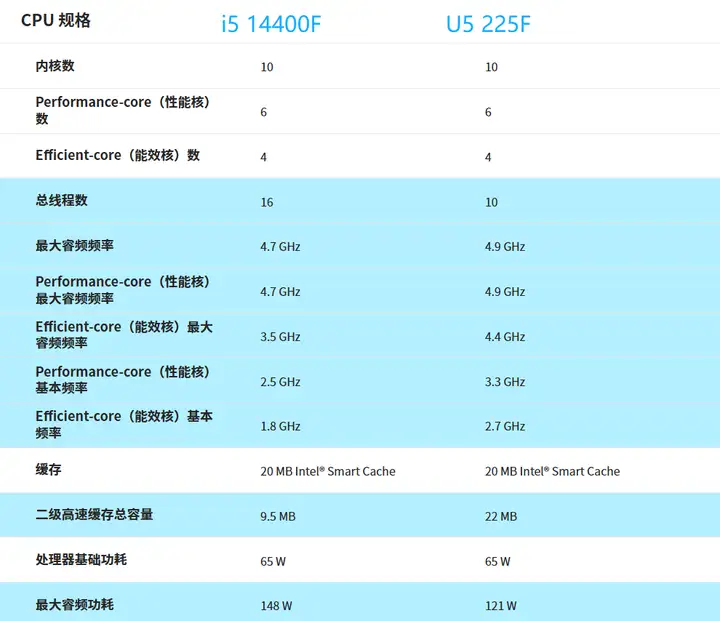Click the "处理器基础功耗" row label
The height and width of the screenshot is (621, 720).
tap(81, 559)
